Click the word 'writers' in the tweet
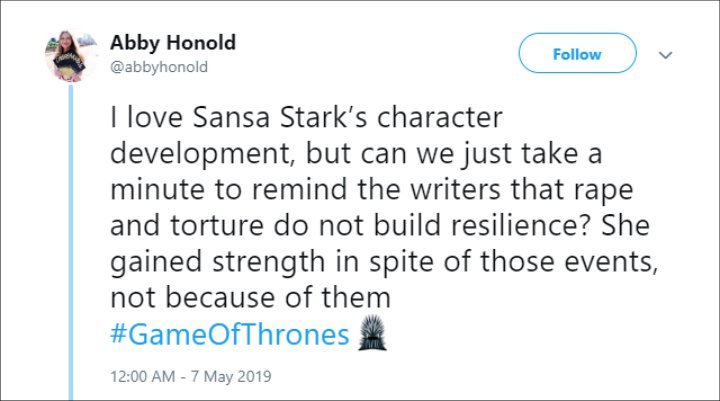Screen dimensions: 720x401 pos(455,190)
